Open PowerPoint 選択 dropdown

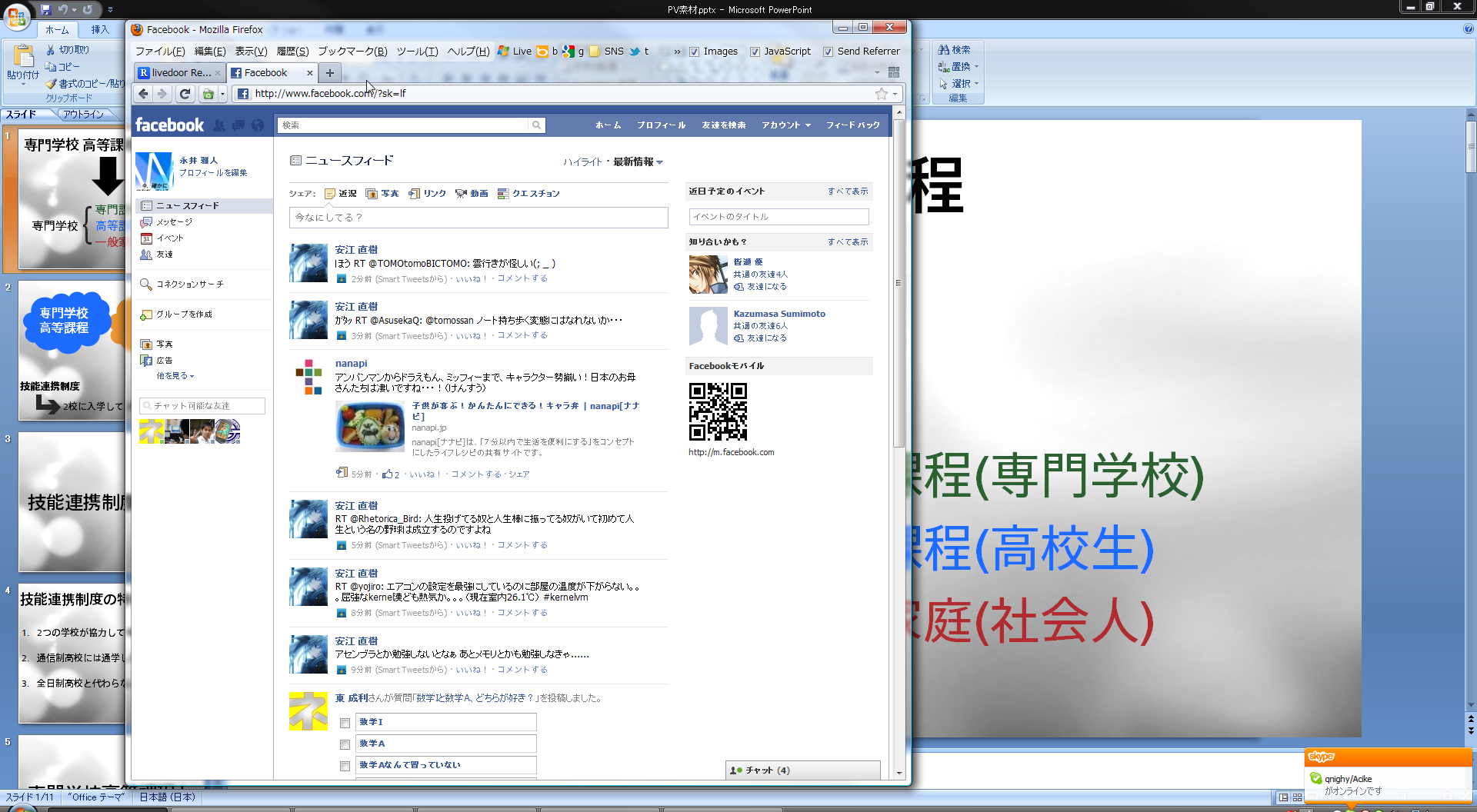pos(959,84)
